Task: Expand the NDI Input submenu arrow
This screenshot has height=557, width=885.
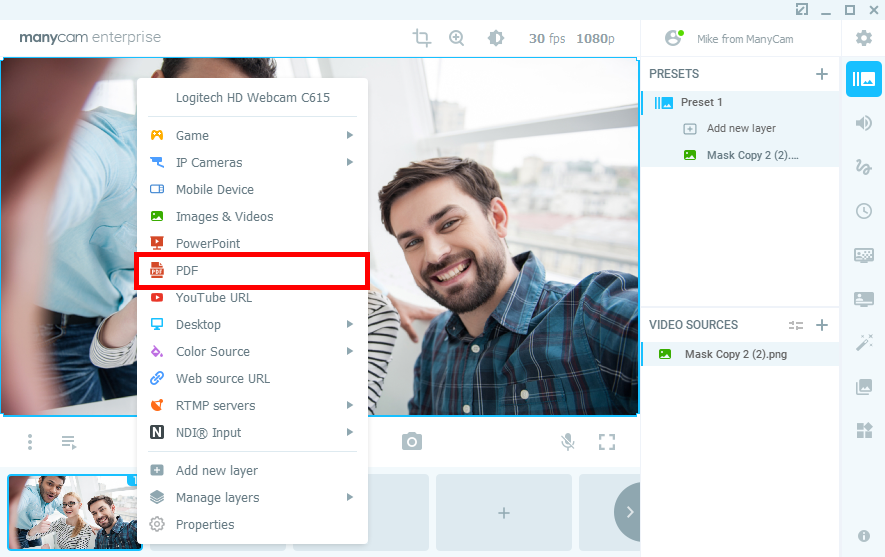Action: 350,432
